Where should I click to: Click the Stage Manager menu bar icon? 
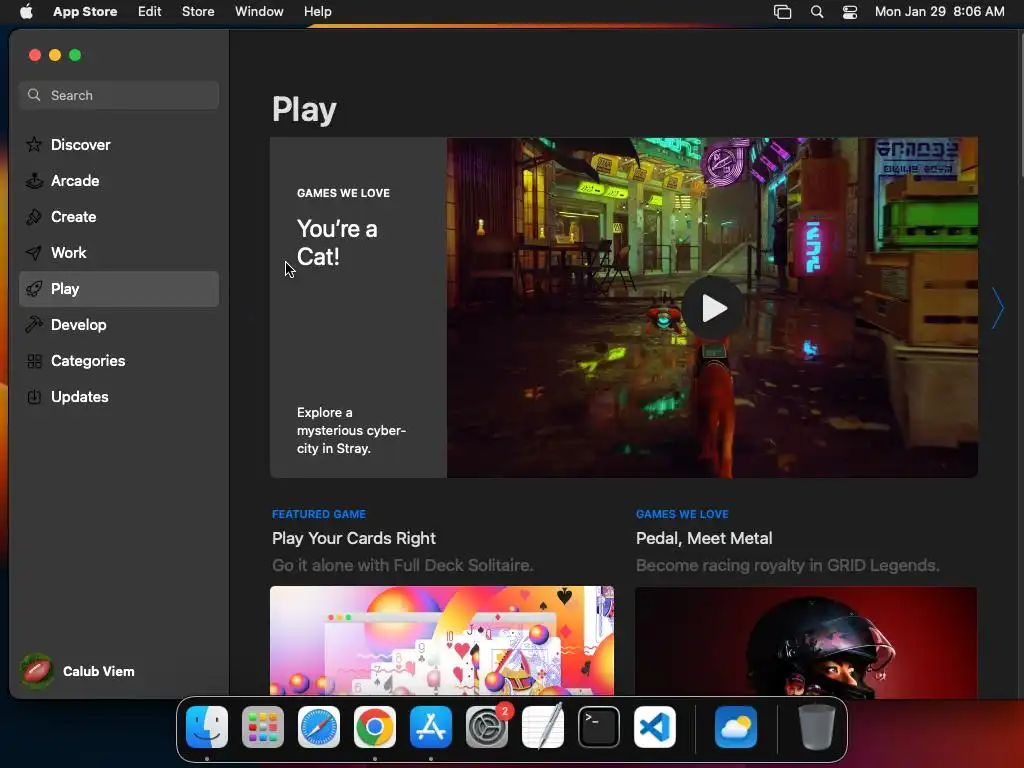782,12
